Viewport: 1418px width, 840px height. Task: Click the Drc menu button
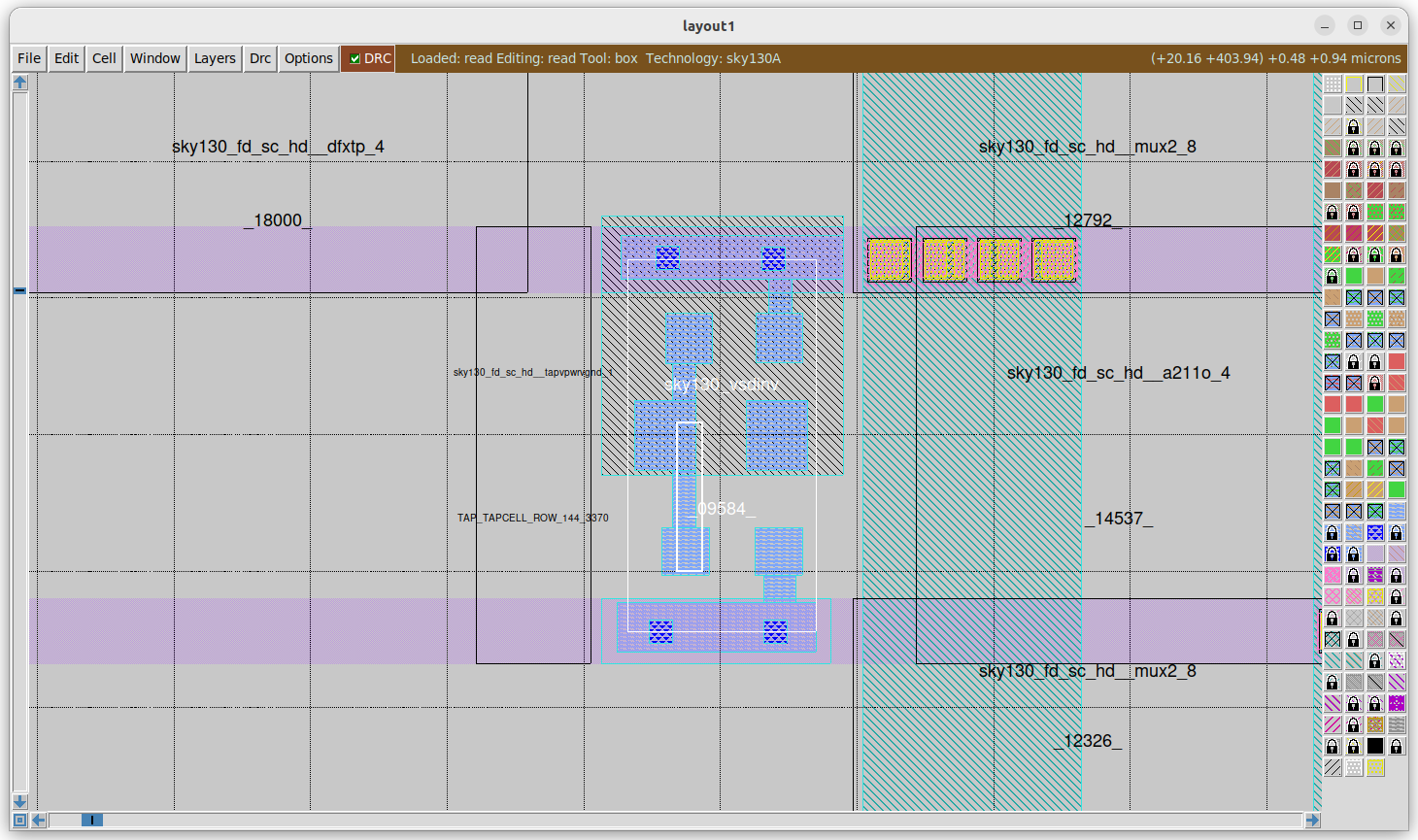260,58
